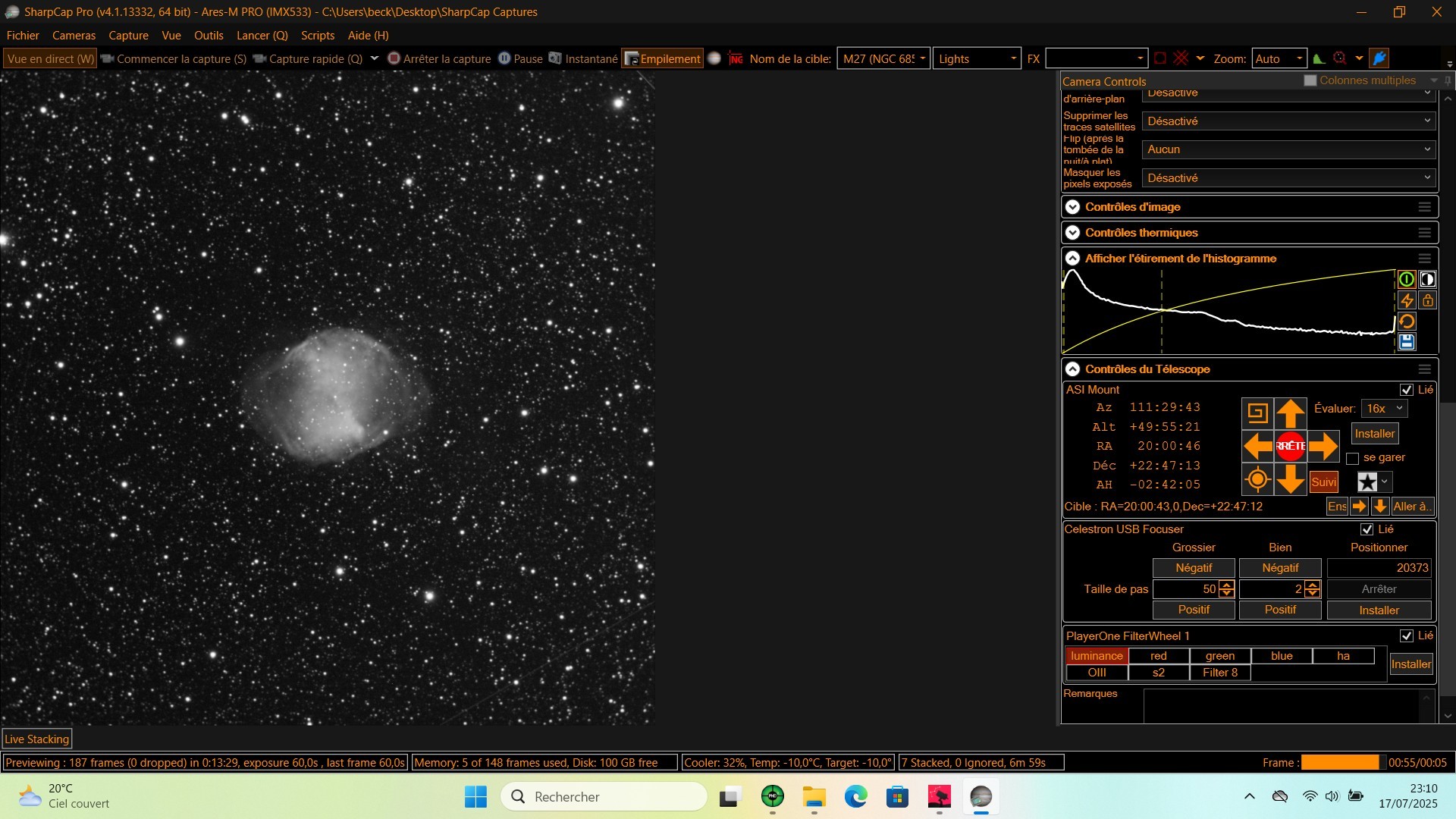Save histogram stretch with the floppy disk icon
1456x819 pixels.
[1407, 342]
